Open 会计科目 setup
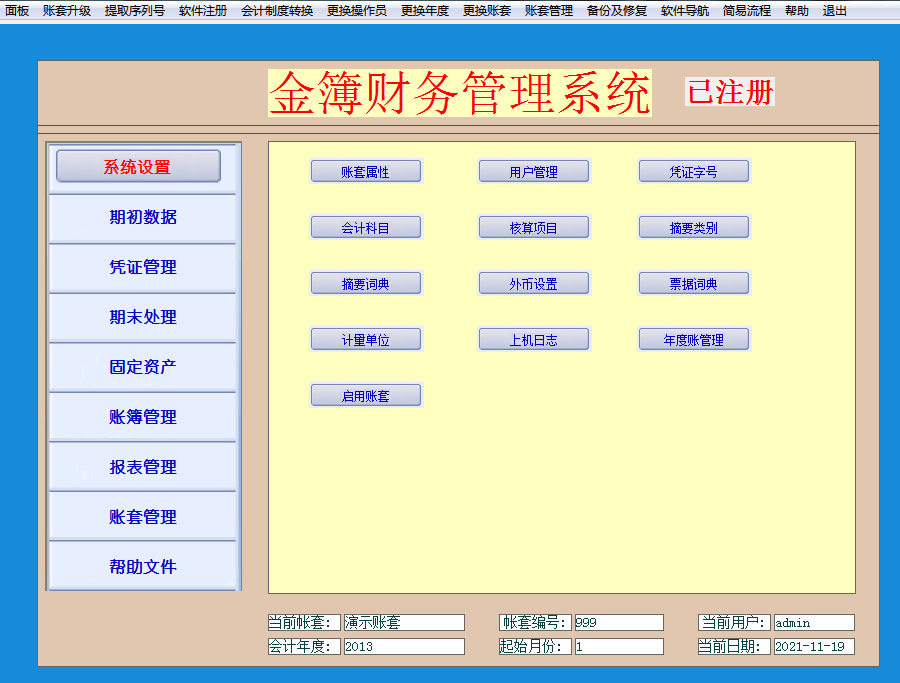 [x=366, y=227]
